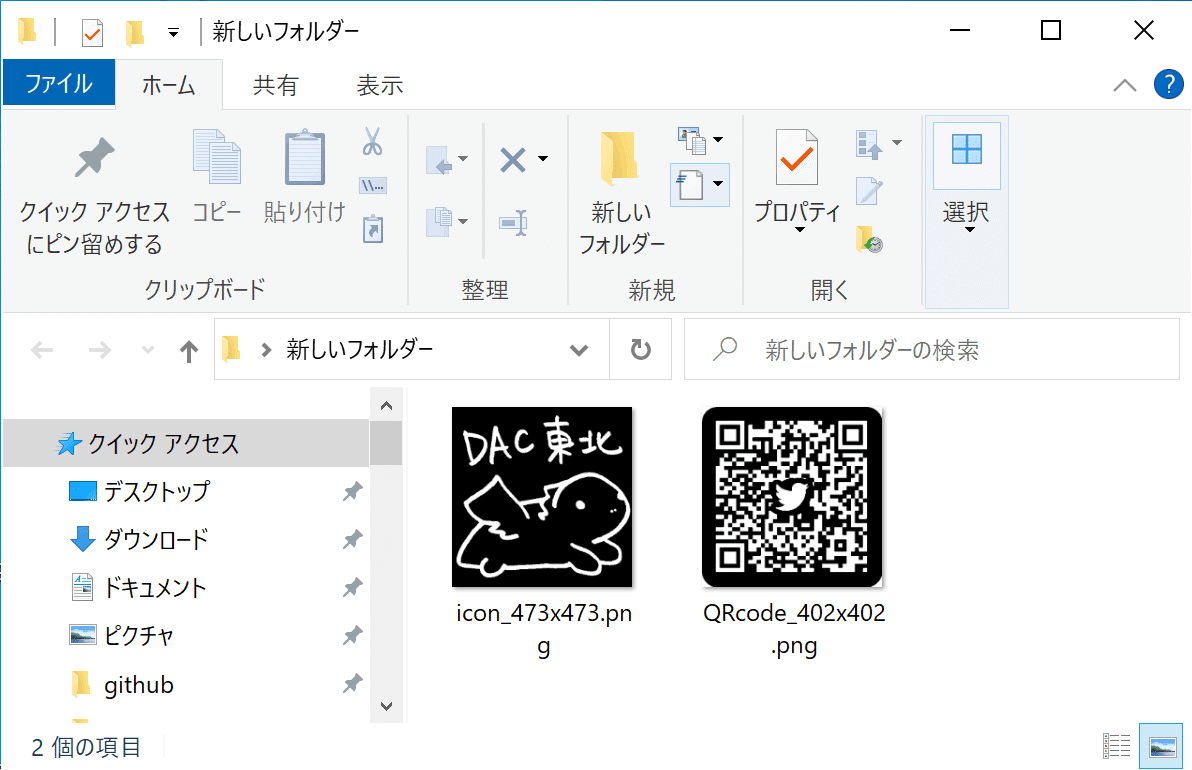
Task: Click the プロパティ dropdown arrow
Action: (x=799, y=229)
